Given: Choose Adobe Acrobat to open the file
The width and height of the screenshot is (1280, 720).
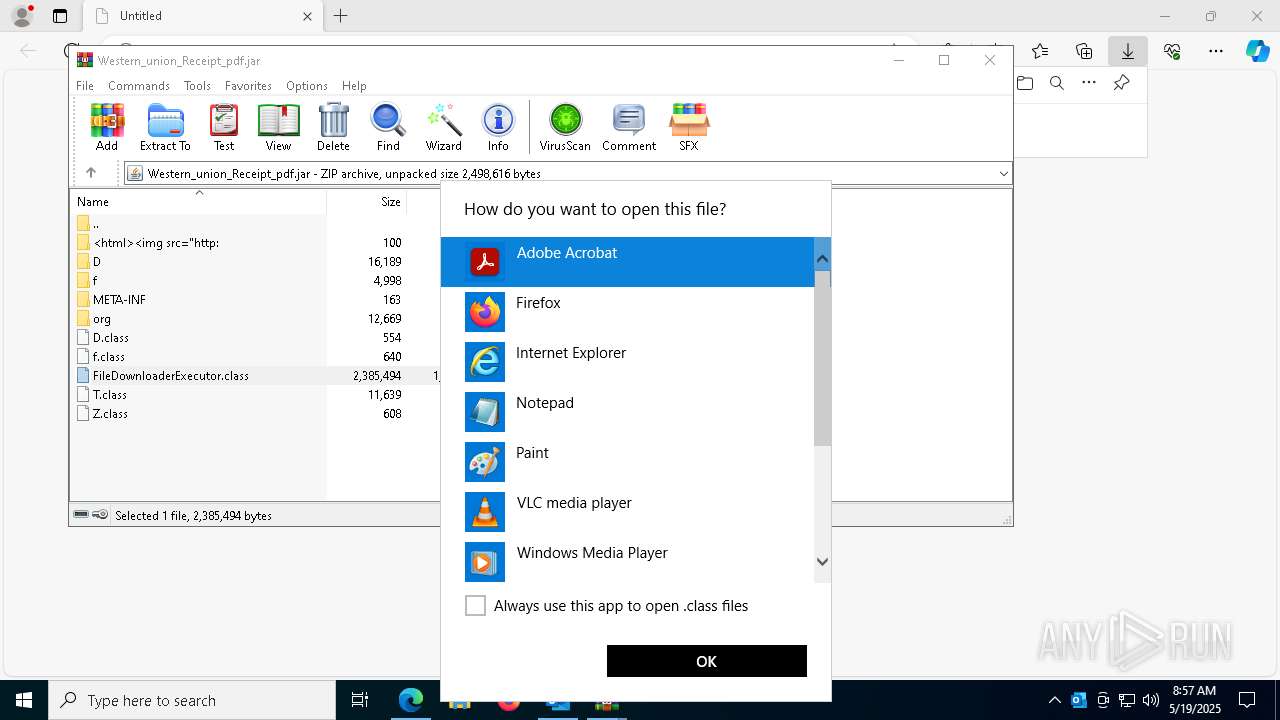Looking at the screenshot, I should pos(628,262).
